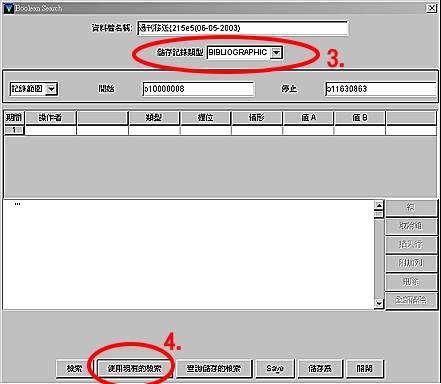The width and height of the screenshot is (441, 384).
Task: Click the 情形 cell in row 1
Action: click(257, 130)
